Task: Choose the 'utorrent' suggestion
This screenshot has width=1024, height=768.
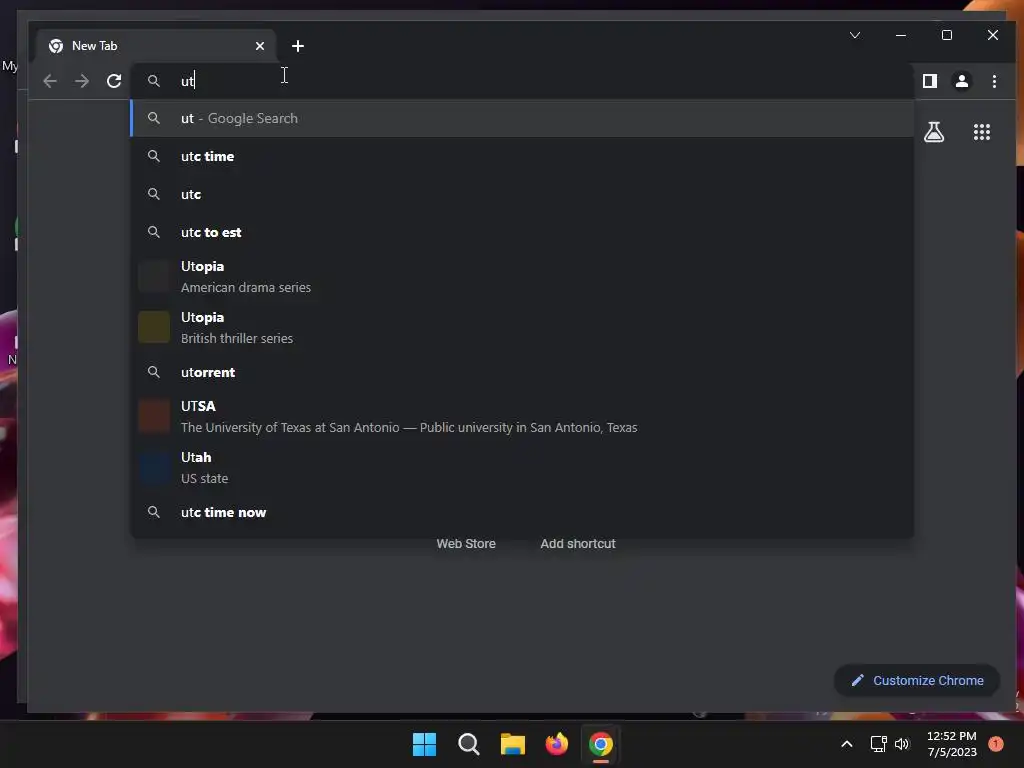Action: (522, 372)
